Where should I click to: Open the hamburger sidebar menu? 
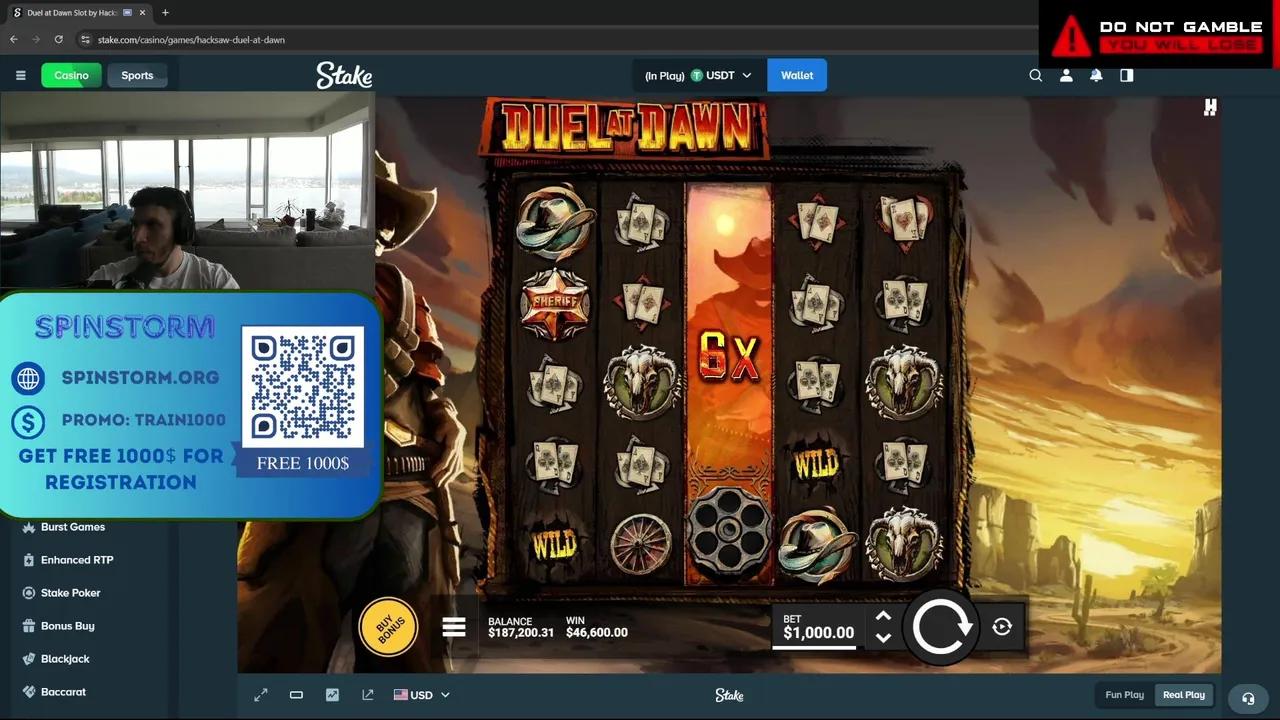[20, 75]
